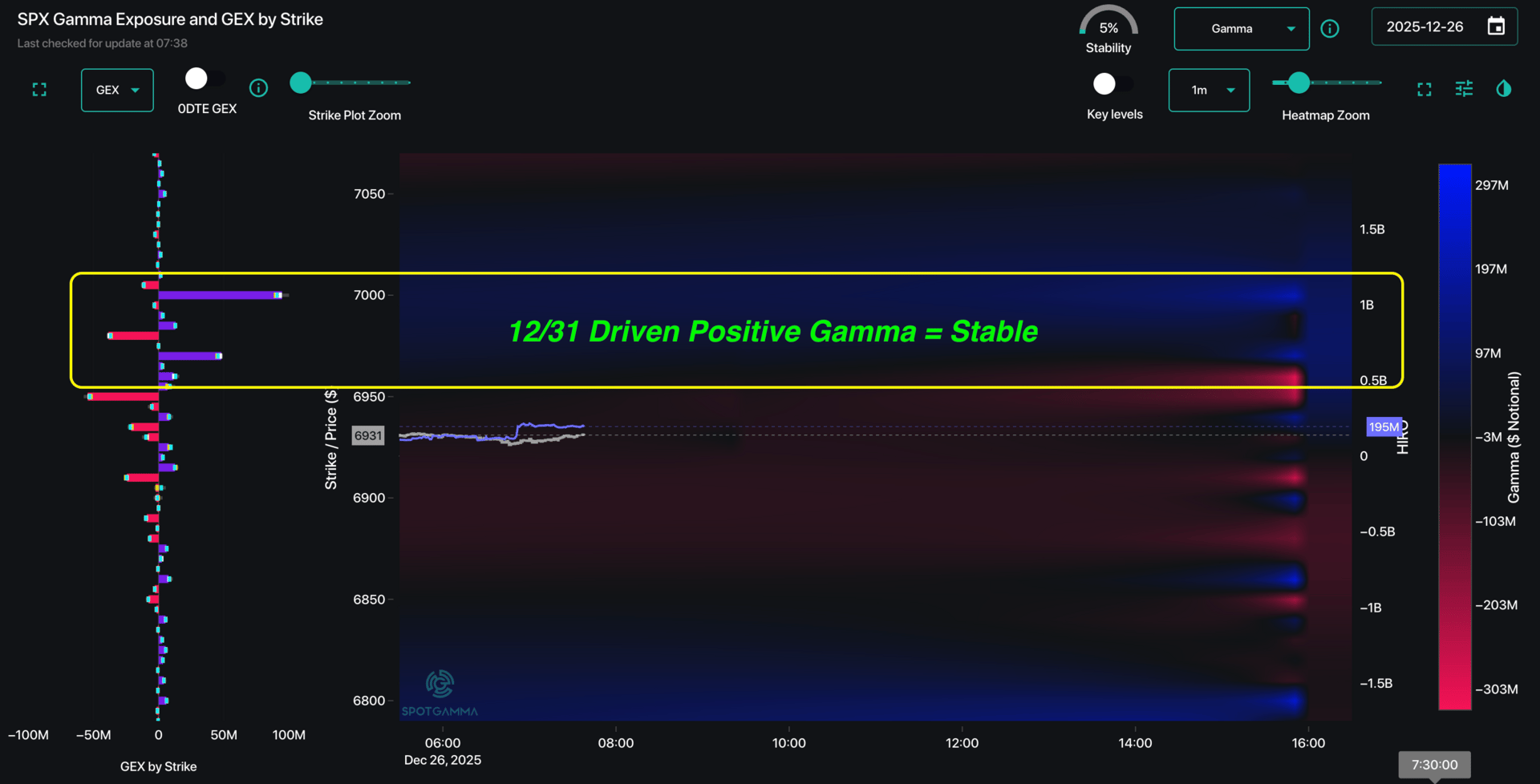The width and height of the screenshot is (1540, 784).
Task: Click the 5% Stability gauge
Action: click(x=1108, y=30)
